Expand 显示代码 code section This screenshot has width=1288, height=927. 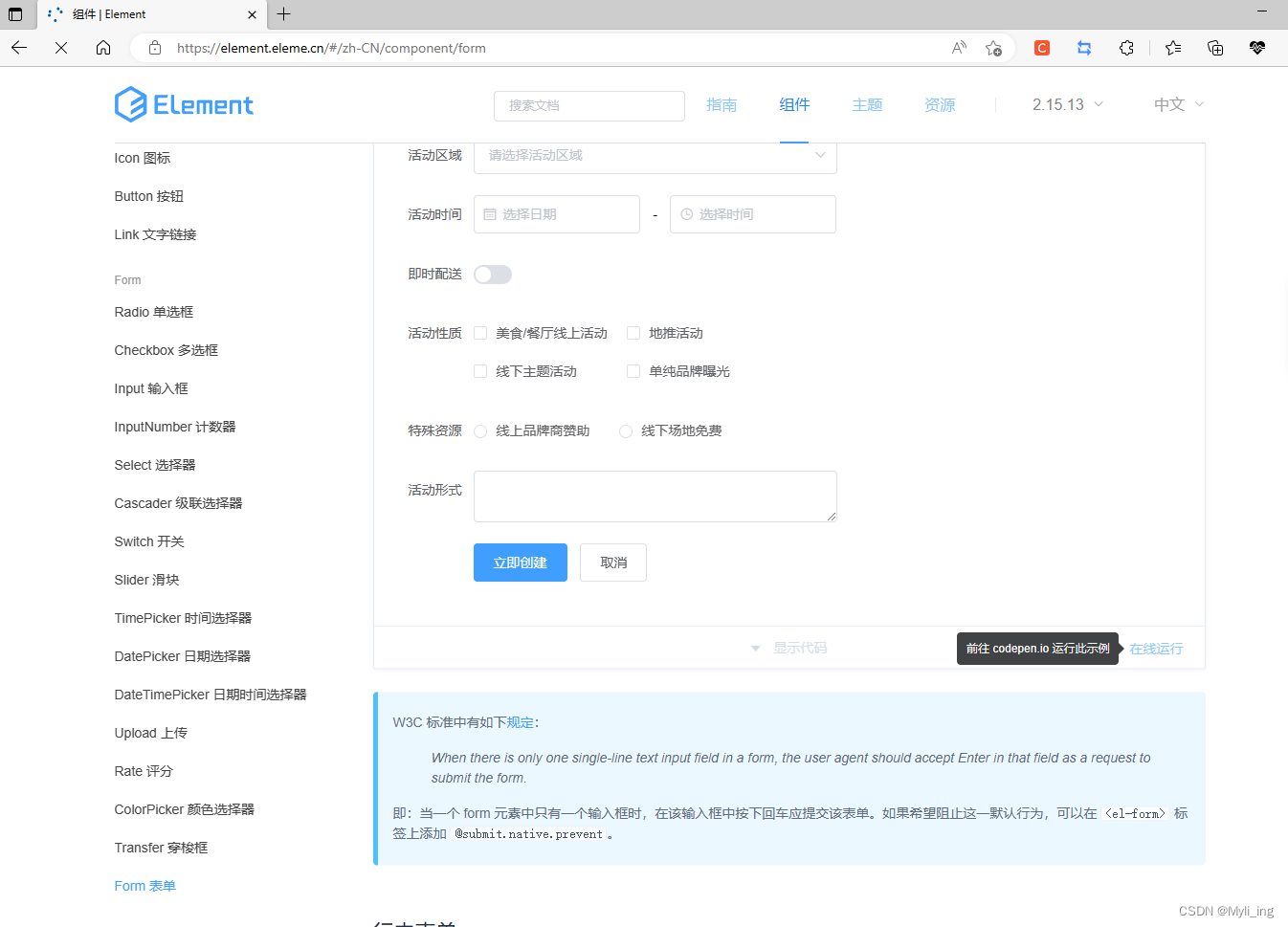click(x=789, y=648)
